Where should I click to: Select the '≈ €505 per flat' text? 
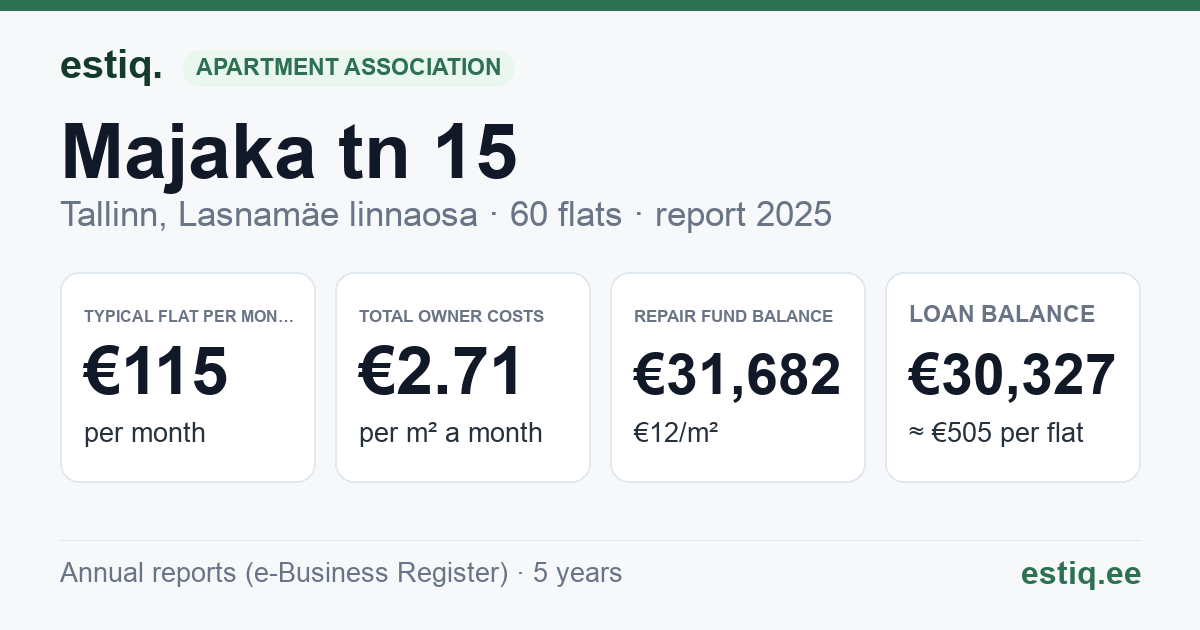click(996, 433)
